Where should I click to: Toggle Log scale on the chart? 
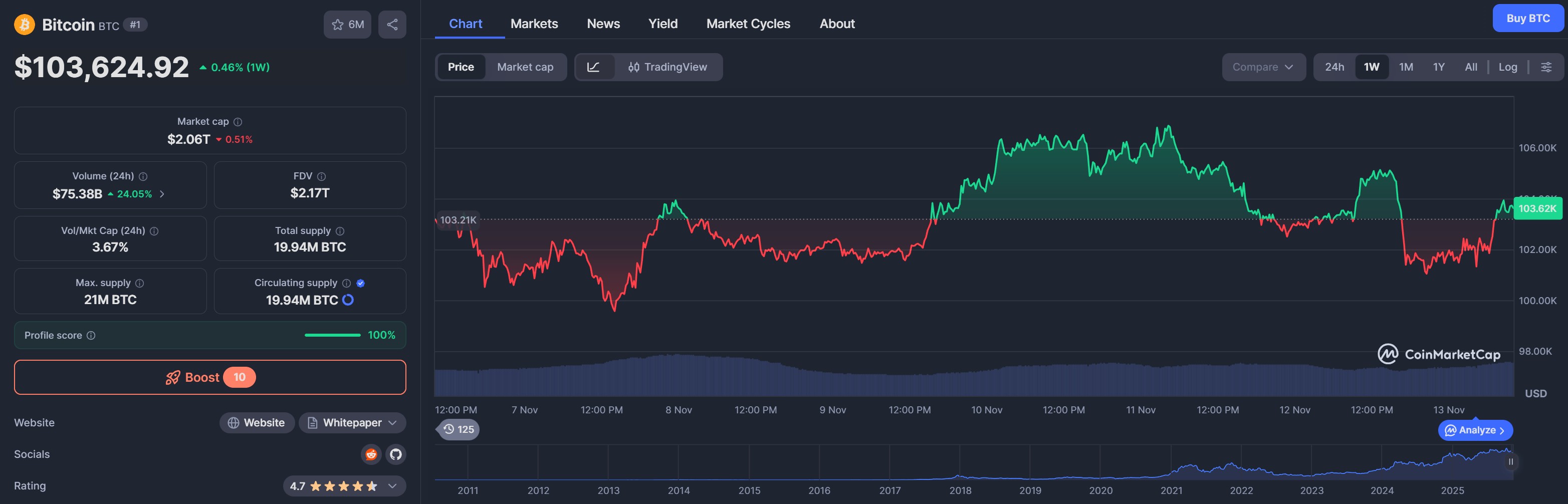point(1507,67)
